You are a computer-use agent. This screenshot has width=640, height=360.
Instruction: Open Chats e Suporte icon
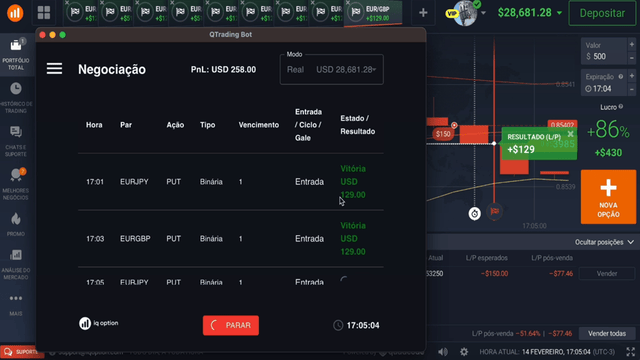[16, 132]
